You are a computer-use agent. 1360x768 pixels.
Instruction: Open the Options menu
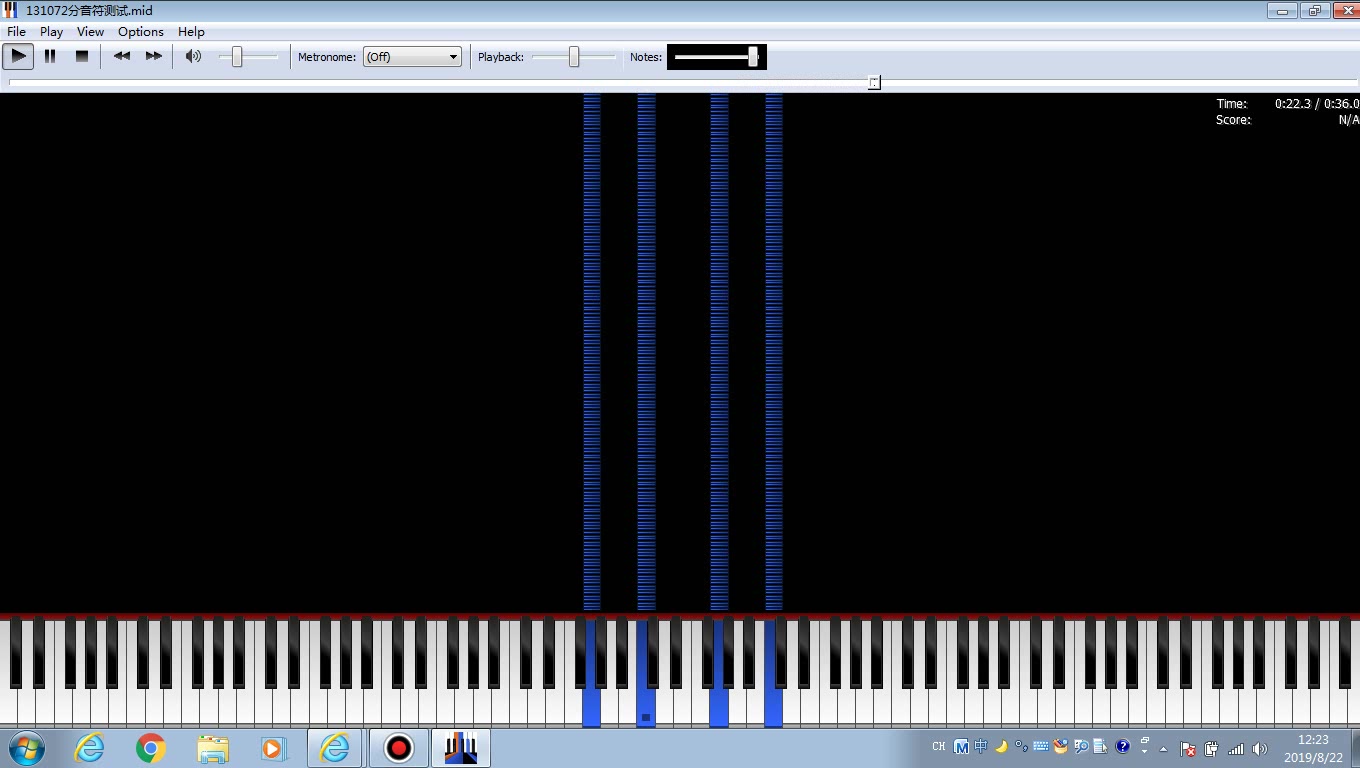[141, 32]
